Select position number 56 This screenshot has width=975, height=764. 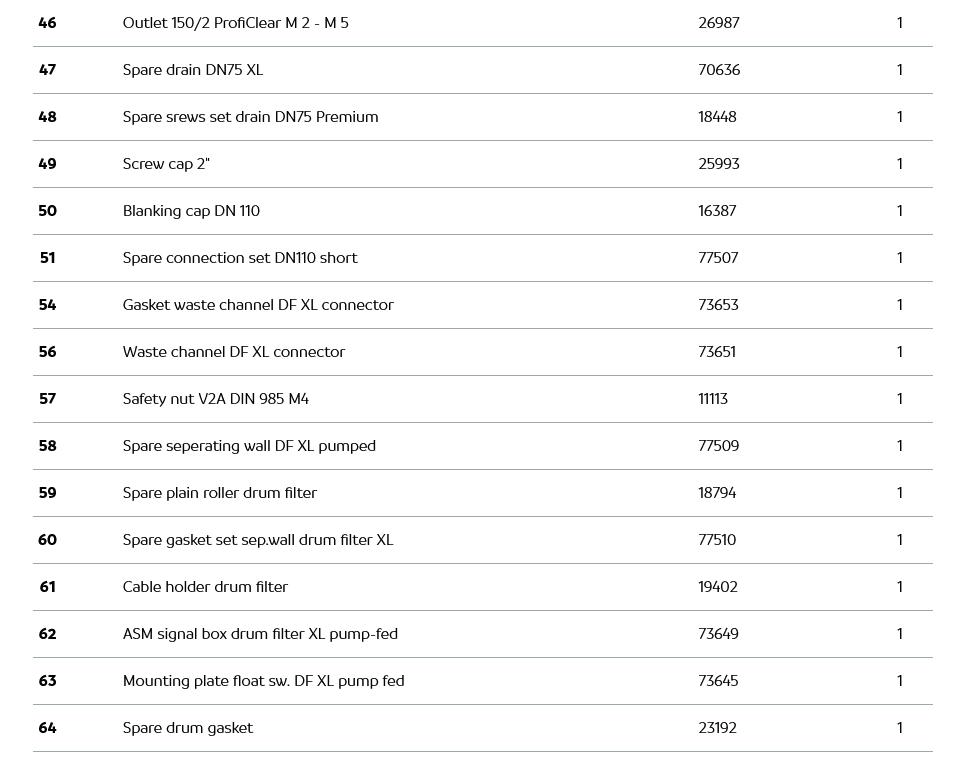click(x=47, y=352)
